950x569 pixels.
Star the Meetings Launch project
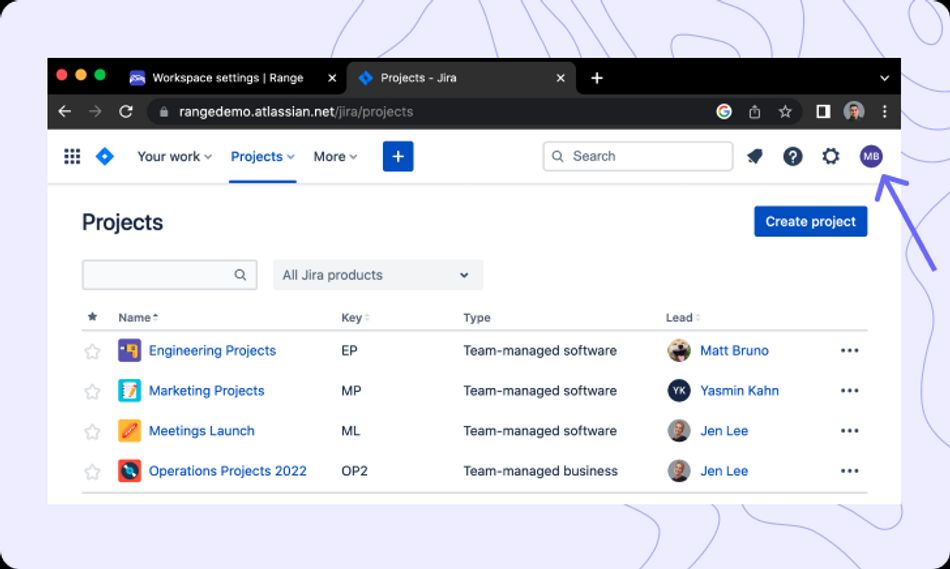[92, 431]
